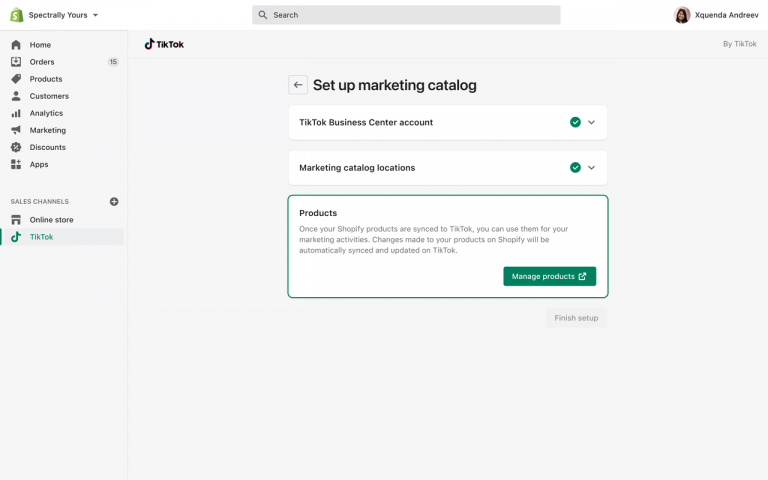
Task: Click the Shopify bag logo
Action: [x=17, y=15]
